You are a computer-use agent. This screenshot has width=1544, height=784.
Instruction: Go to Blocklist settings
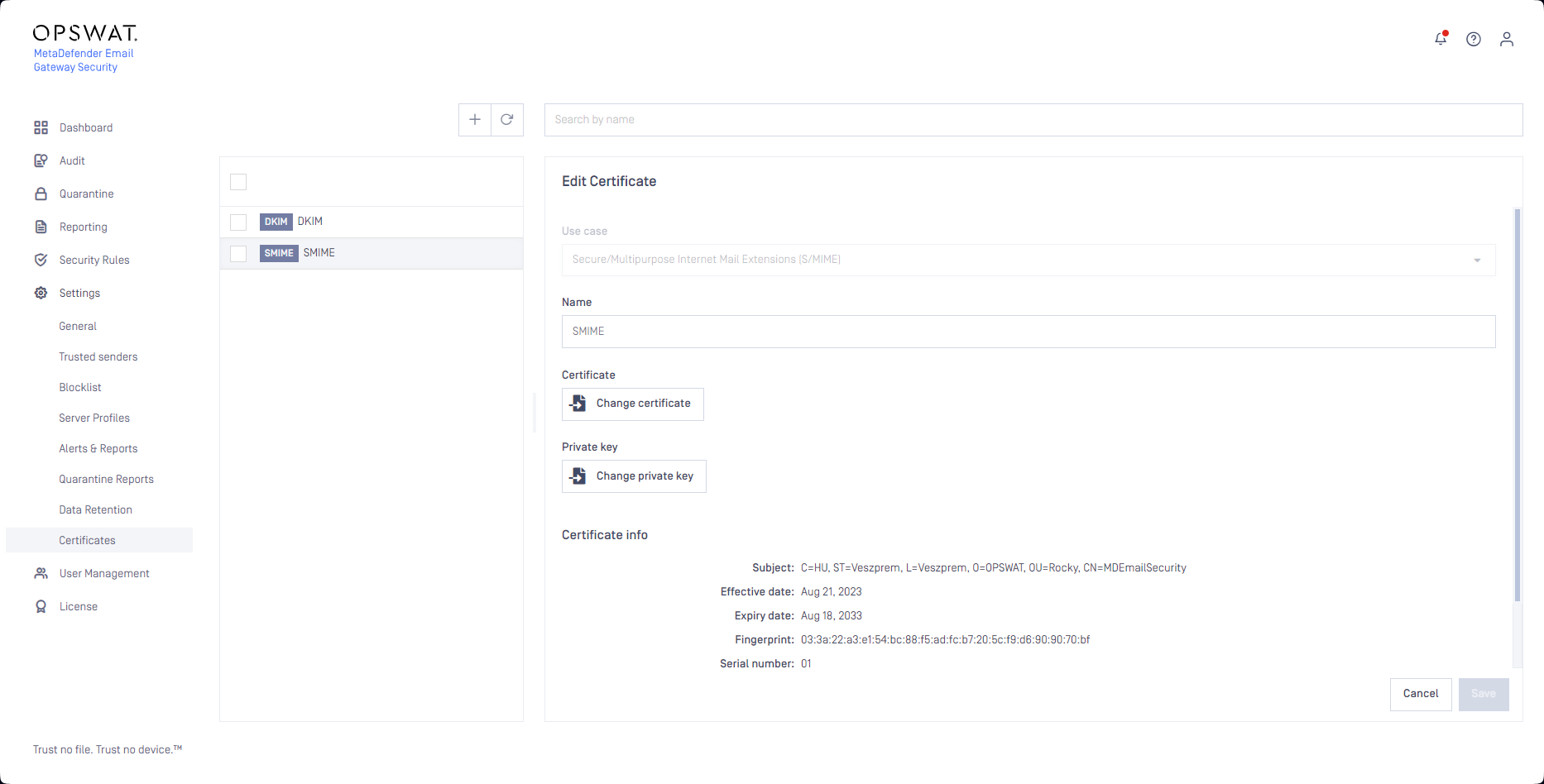click(80, 387)
